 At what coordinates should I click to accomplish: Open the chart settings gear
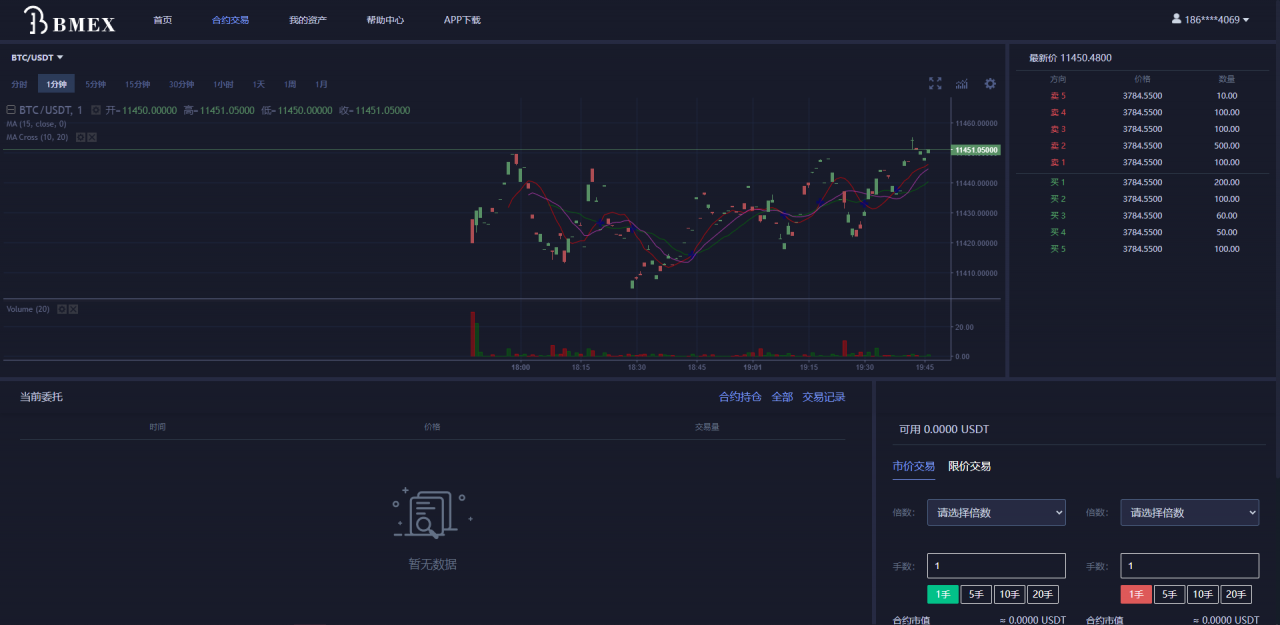[x=990, y=84]
